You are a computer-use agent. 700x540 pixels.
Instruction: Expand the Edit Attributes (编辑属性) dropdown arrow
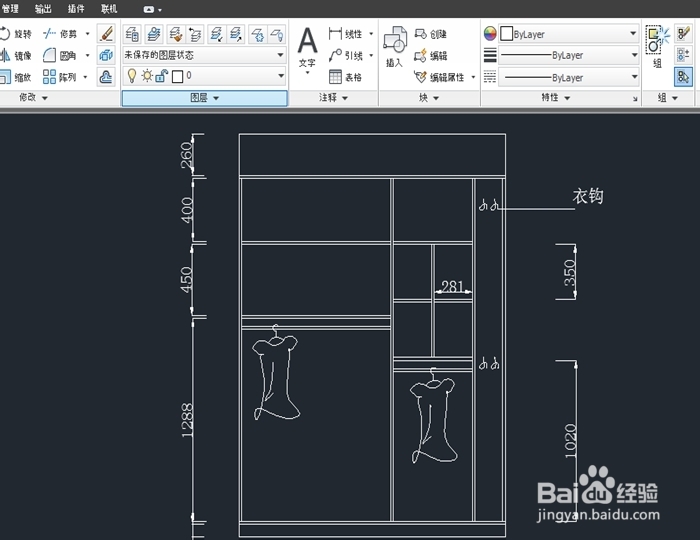click(473, 77)
